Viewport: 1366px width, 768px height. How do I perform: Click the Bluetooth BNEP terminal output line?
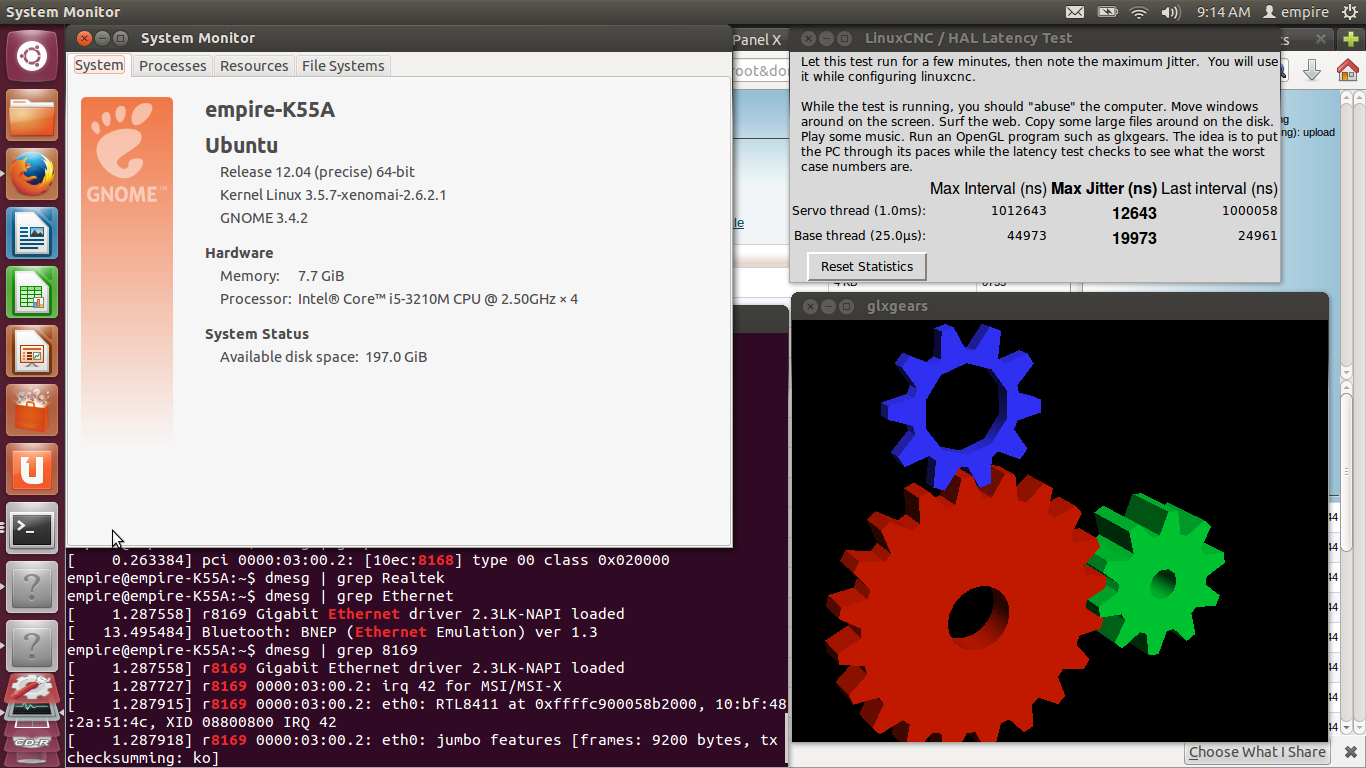[332, 632]
